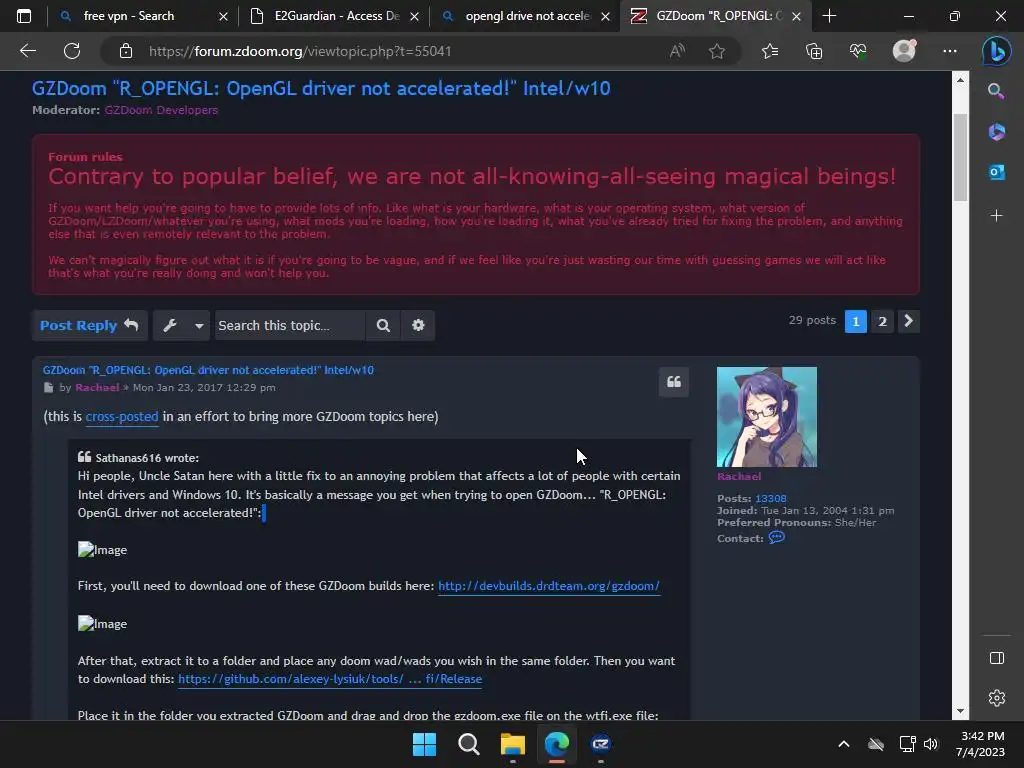This screenshot has width=1024, height=768.
Task: Open the github alexey-lysiuk tools link
Action: (x=330, y=679)
